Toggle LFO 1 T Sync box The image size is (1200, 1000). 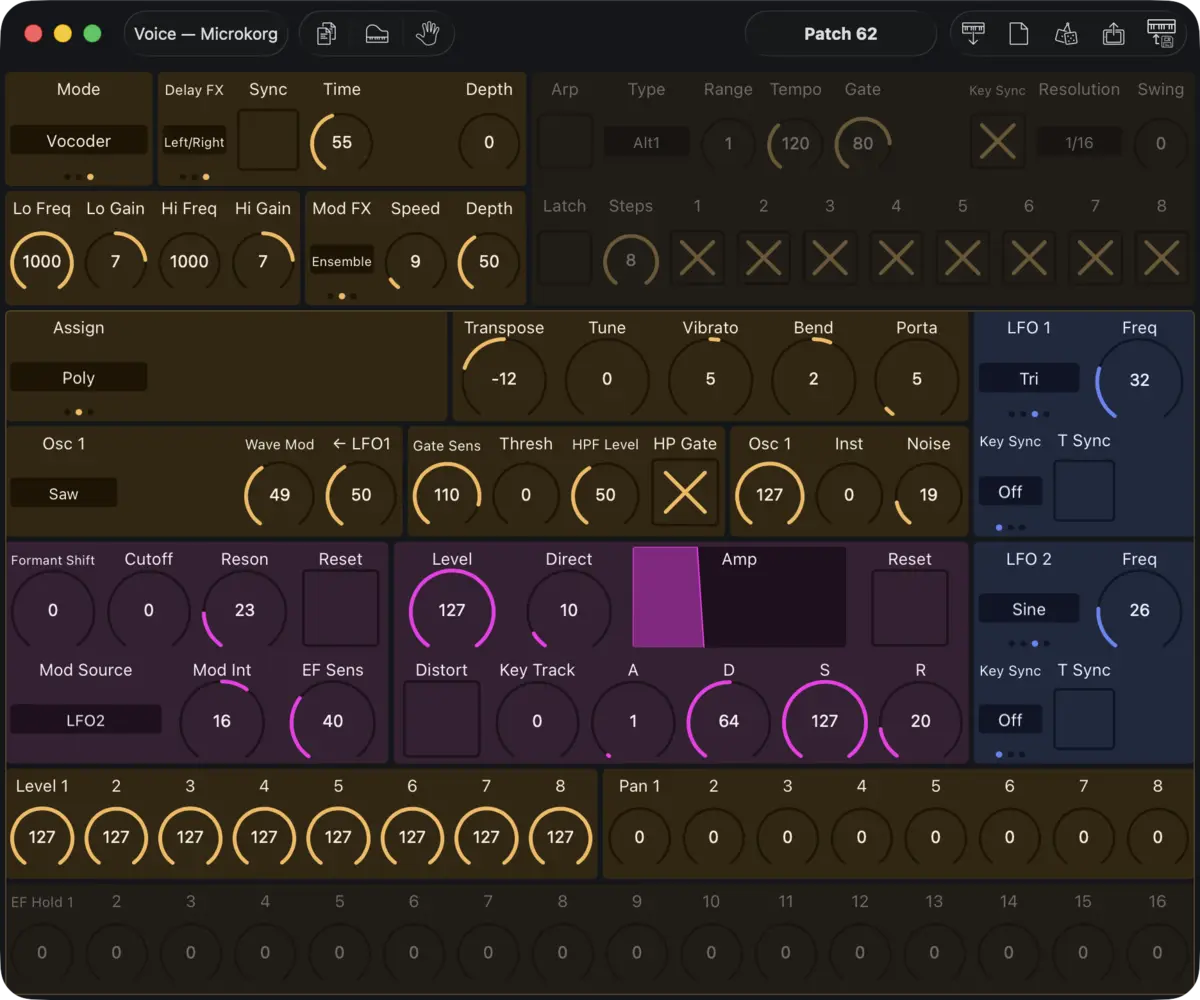(x=1084, y=491)
